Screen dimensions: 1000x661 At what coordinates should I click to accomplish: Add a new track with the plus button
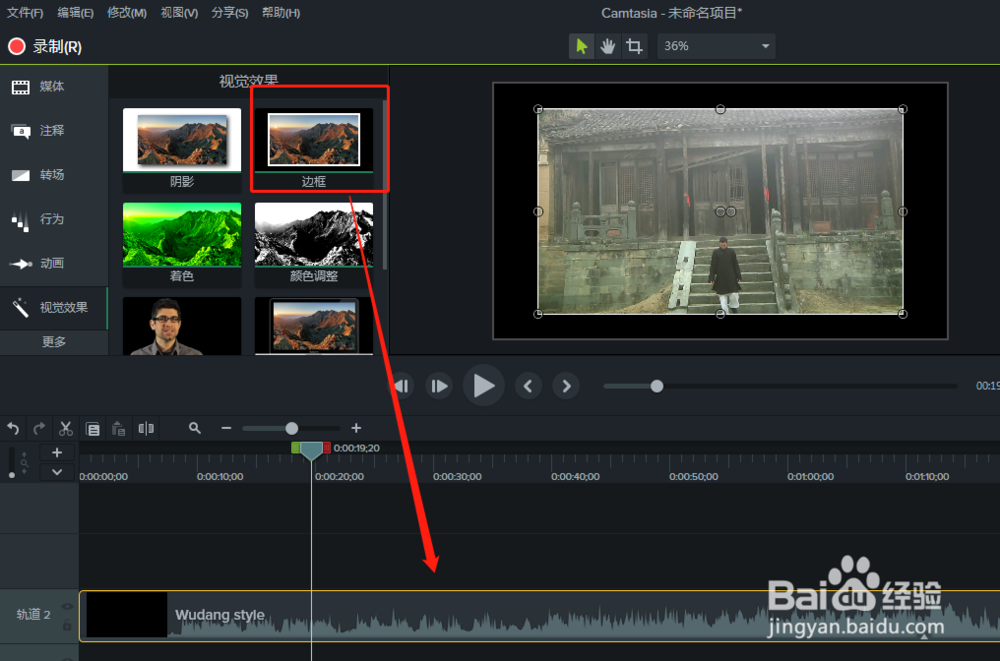click(x=57, y=451)
